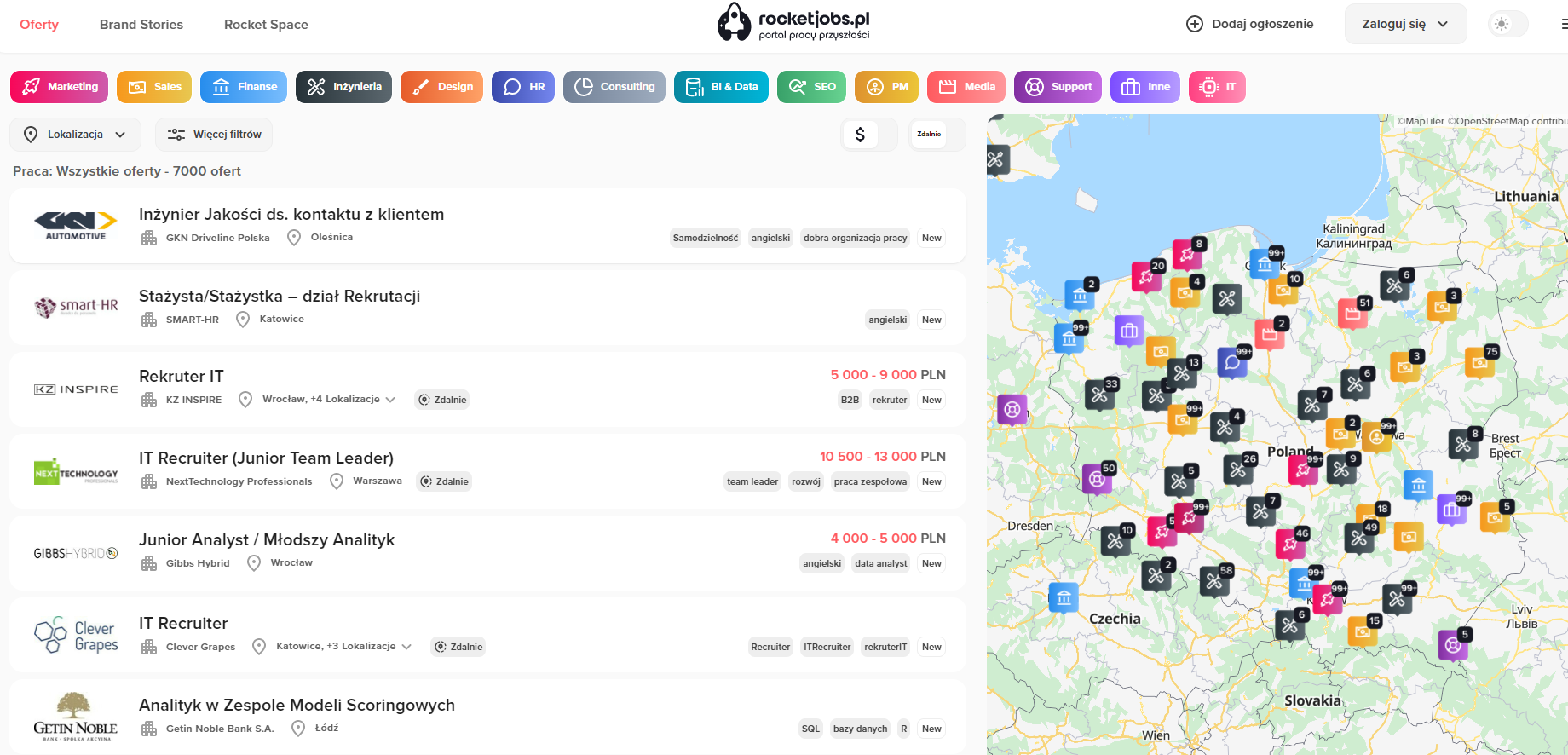Filter by Support category

point(1058,87)
